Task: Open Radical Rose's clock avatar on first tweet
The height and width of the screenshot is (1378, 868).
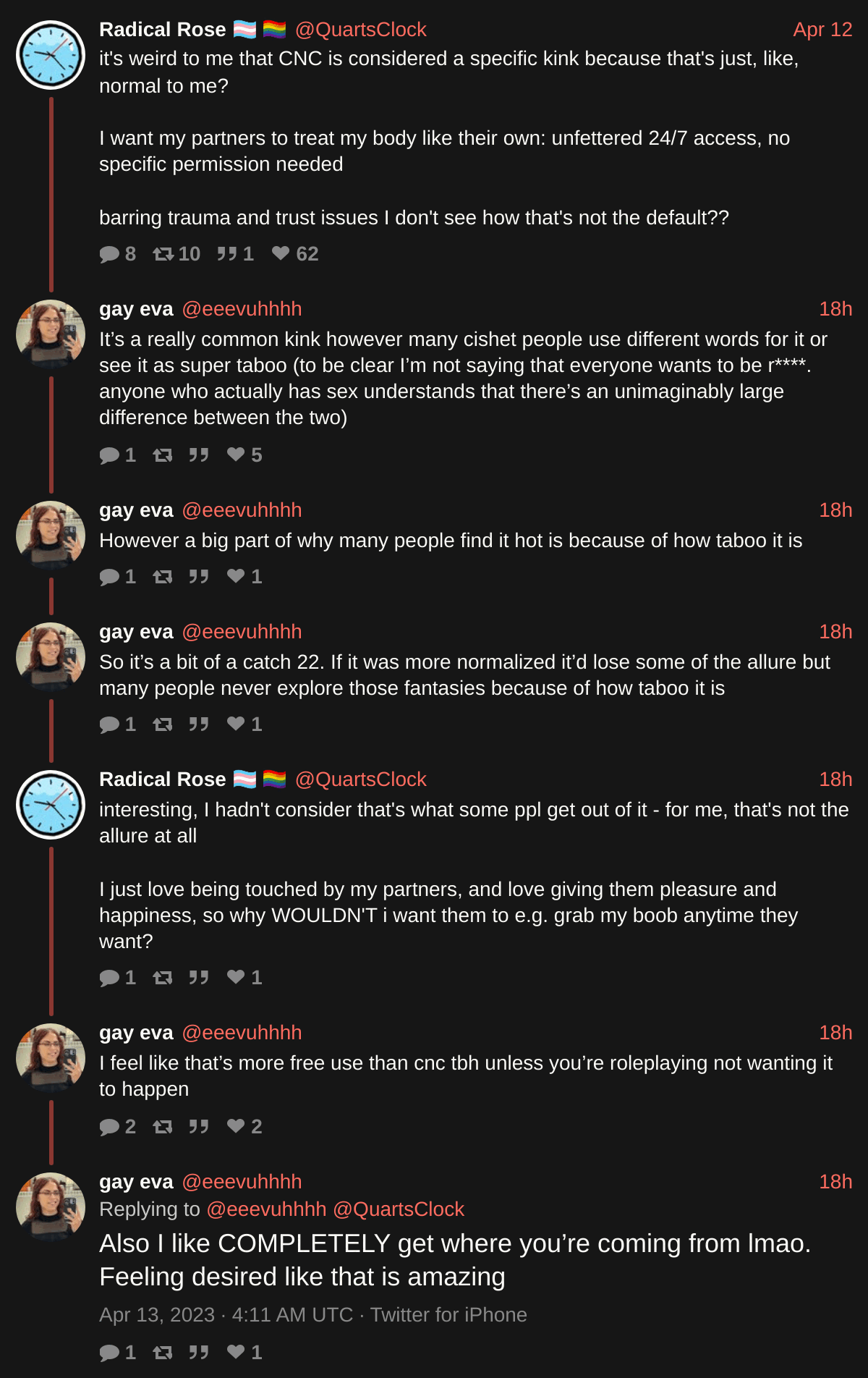Action: 51,55
